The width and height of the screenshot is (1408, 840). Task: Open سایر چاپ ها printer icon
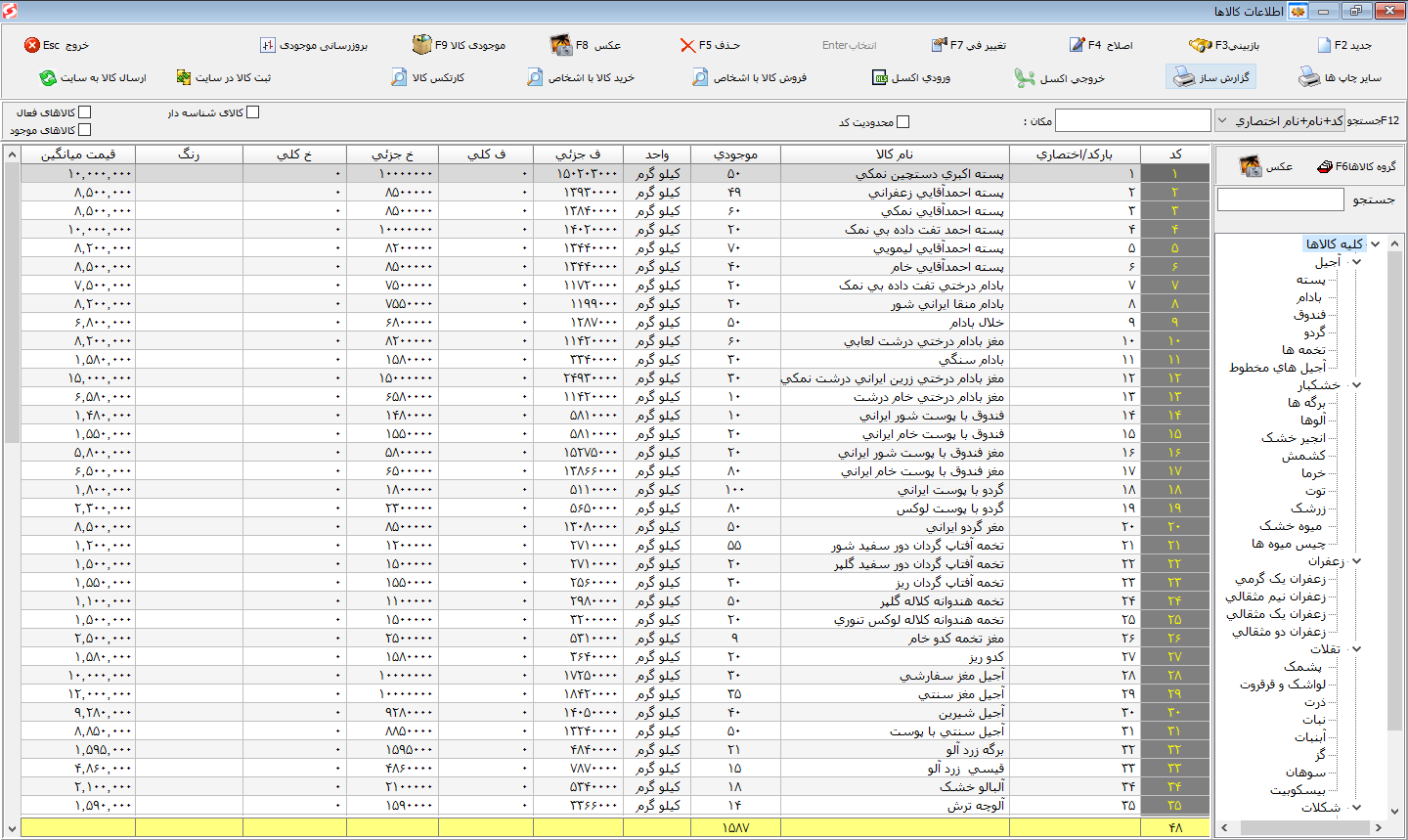point(1309,77)
